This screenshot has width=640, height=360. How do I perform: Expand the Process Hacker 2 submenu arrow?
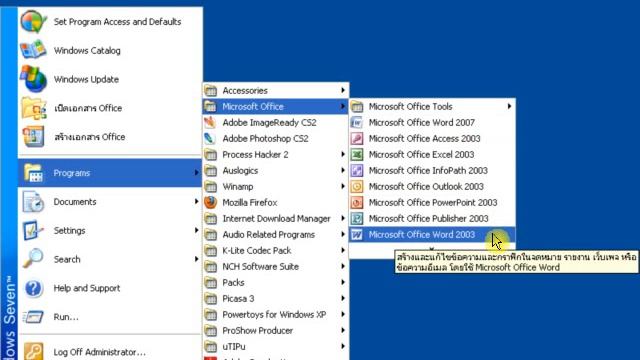pos(343,154)
